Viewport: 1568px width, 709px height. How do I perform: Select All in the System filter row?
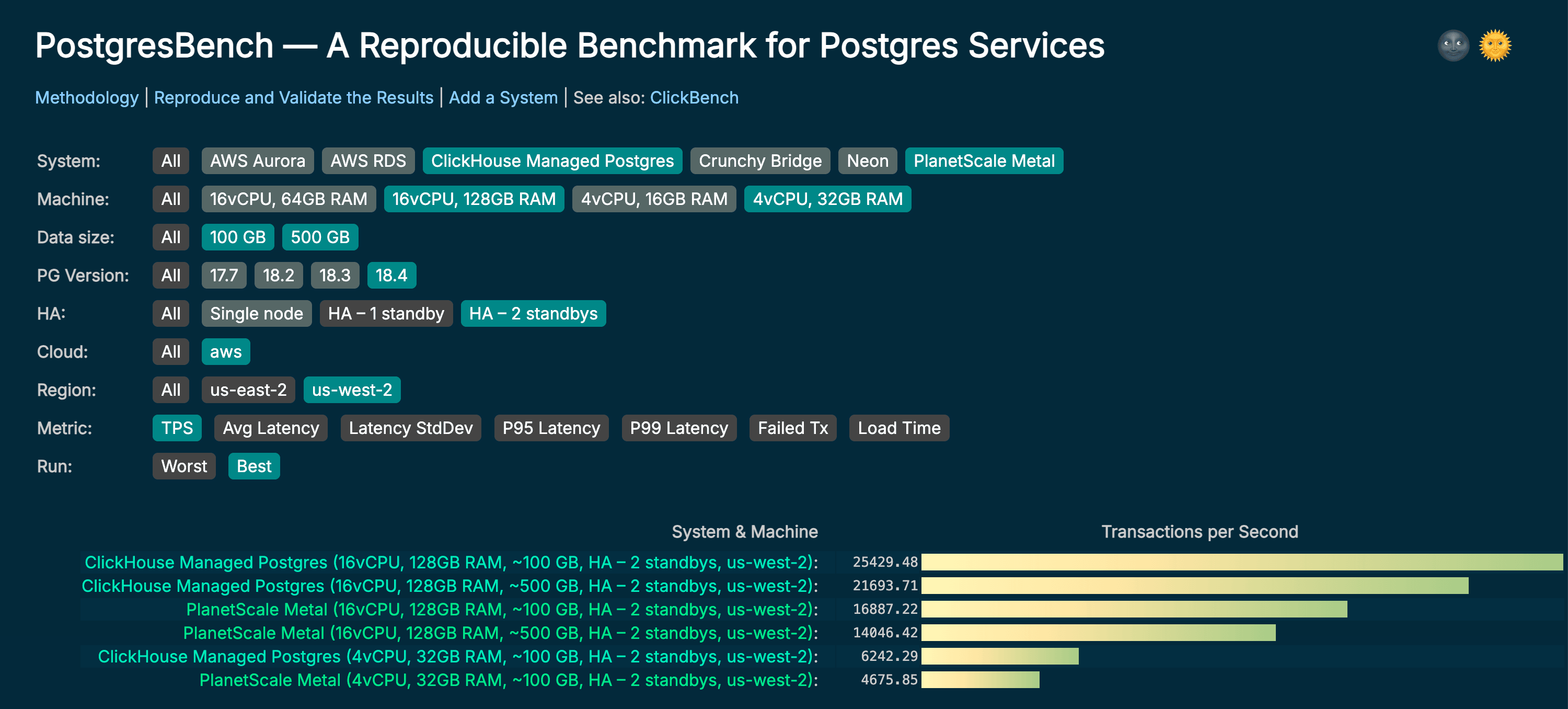(x=171, y=161)
